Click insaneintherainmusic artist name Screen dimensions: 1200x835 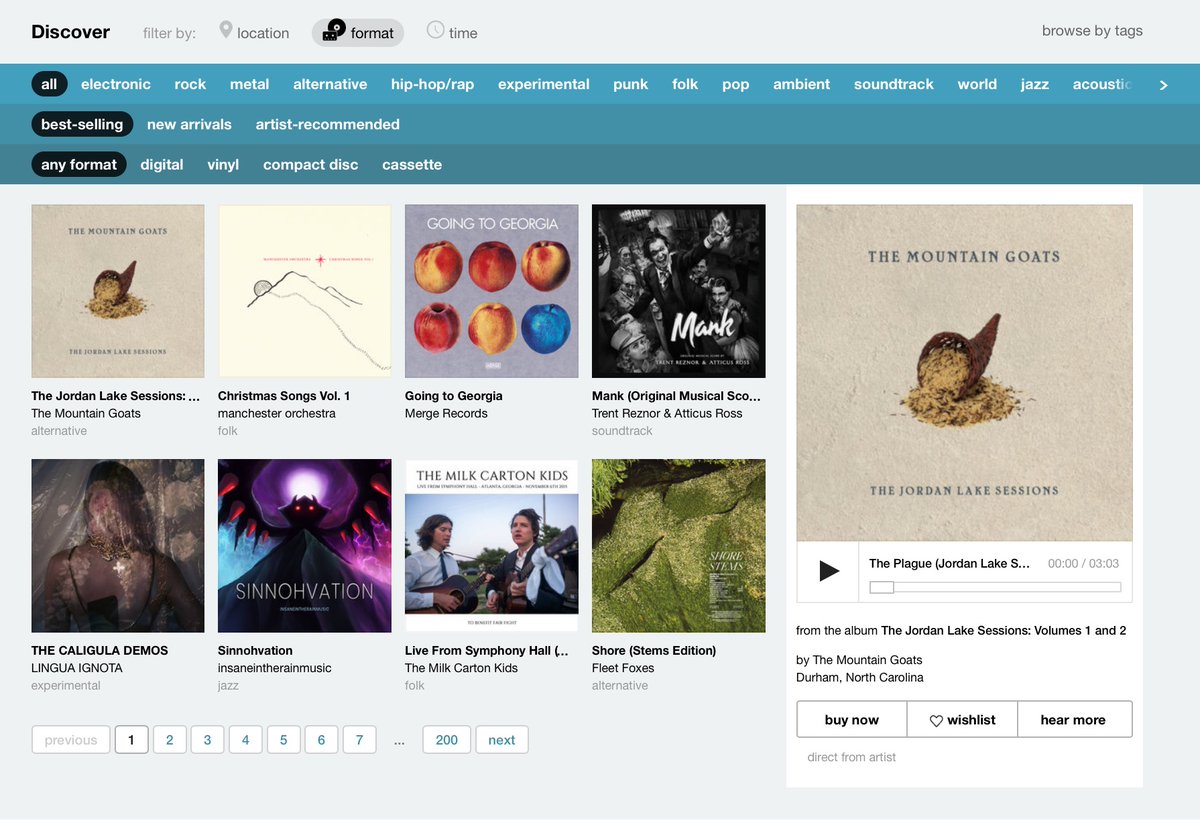[x=275, y=668]
